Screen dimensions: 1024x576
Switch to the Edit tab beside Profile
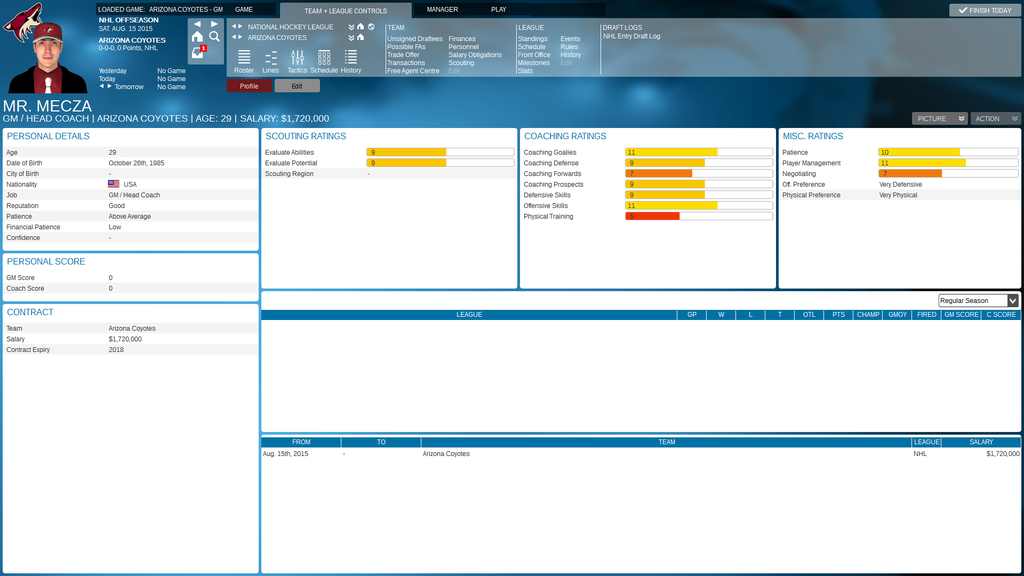[x=297, y=86]
